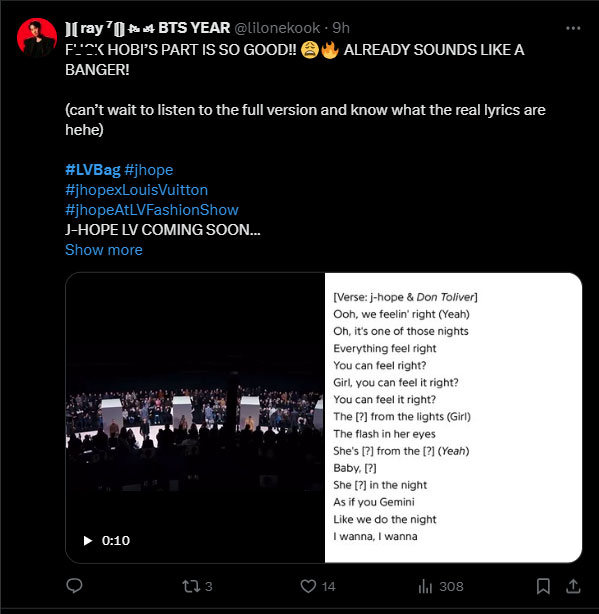Play the video with the play button
Image resolution: width=599 pixels, height=614 pixels.
tap(88, 540)
